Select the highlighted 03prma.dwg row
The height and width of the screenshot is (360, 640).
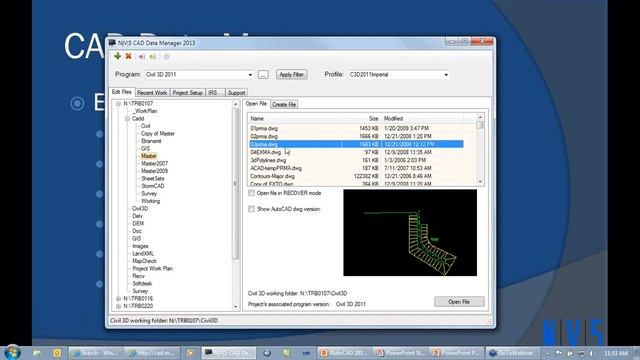[356, 144]
